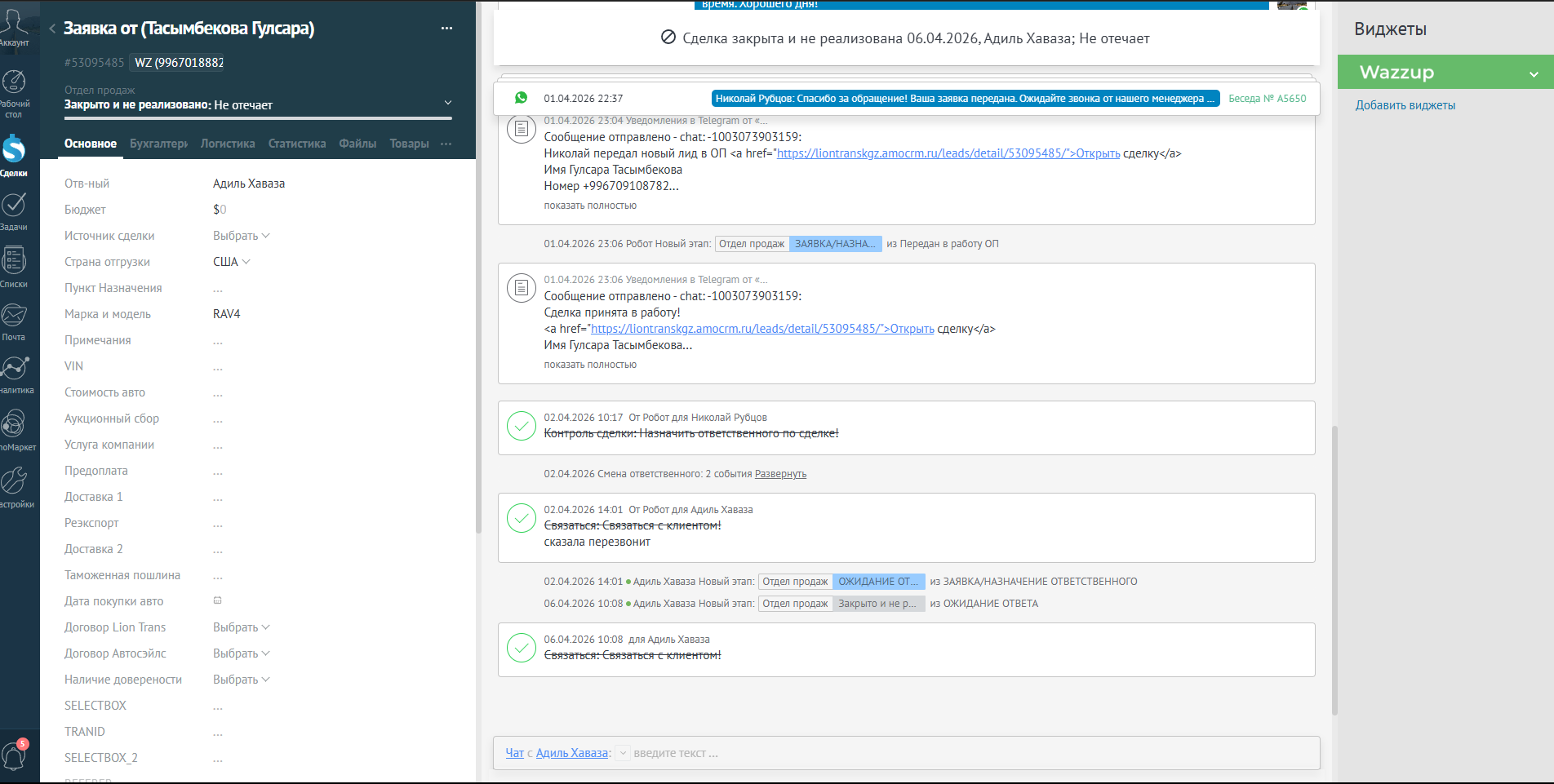1554x784 pixels.
Task: Click the Бюджет $0 value
Action: point(220,210)
